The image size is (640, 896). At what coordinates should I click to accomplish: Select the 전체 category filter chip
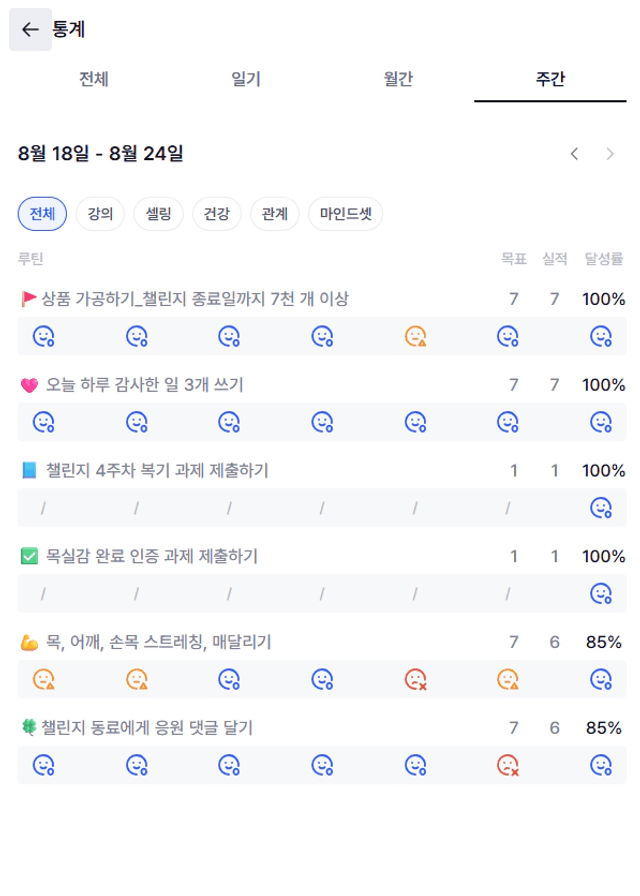click(42, 214)
